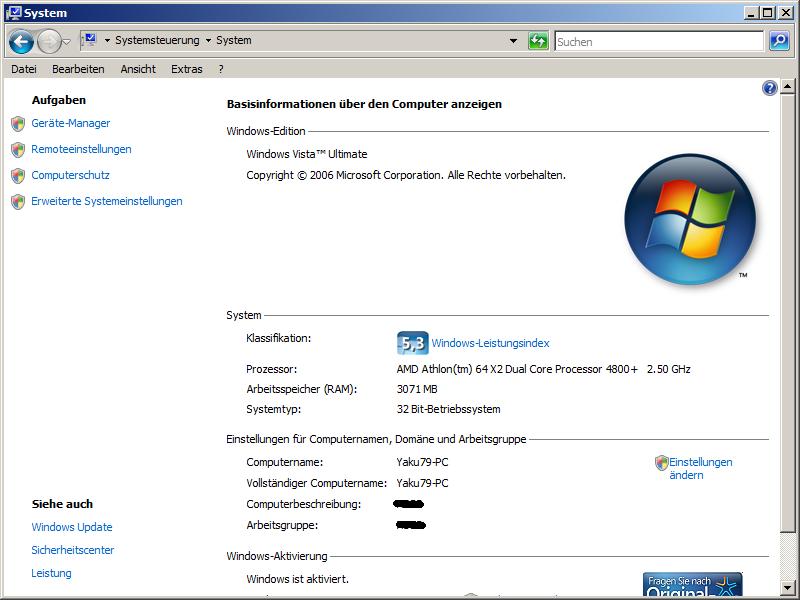Click the Windows Vista logo orb
Screen dimensions: 800x600
click(x=690, y=219)
